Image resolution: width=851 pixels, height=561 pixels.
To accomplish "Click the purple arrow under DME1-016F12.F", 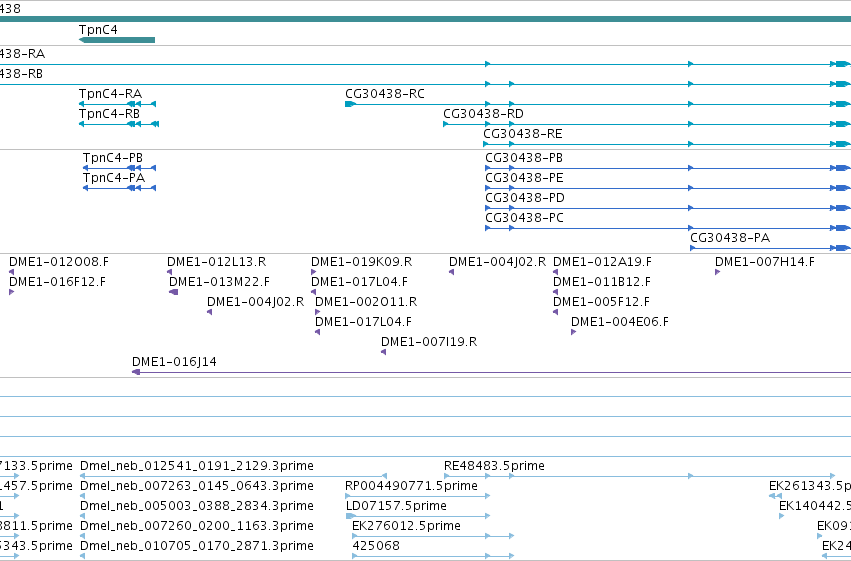I will 12,292.
